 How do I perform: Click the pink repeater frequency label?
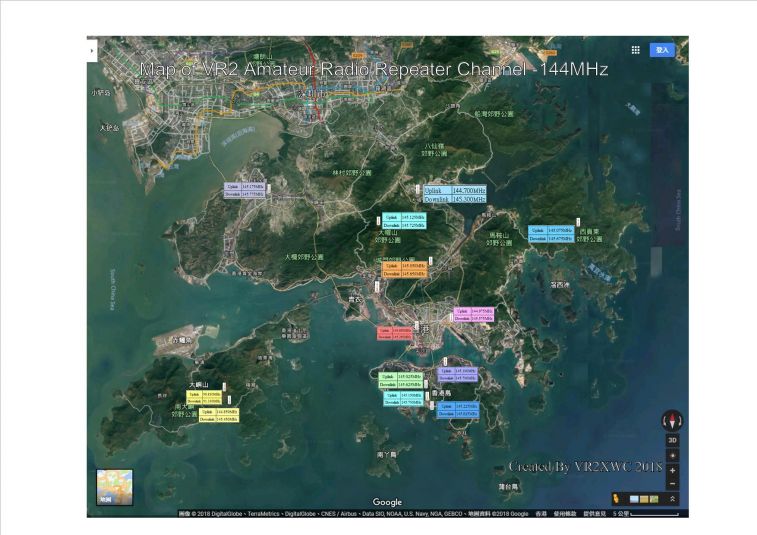pos(472,314)
